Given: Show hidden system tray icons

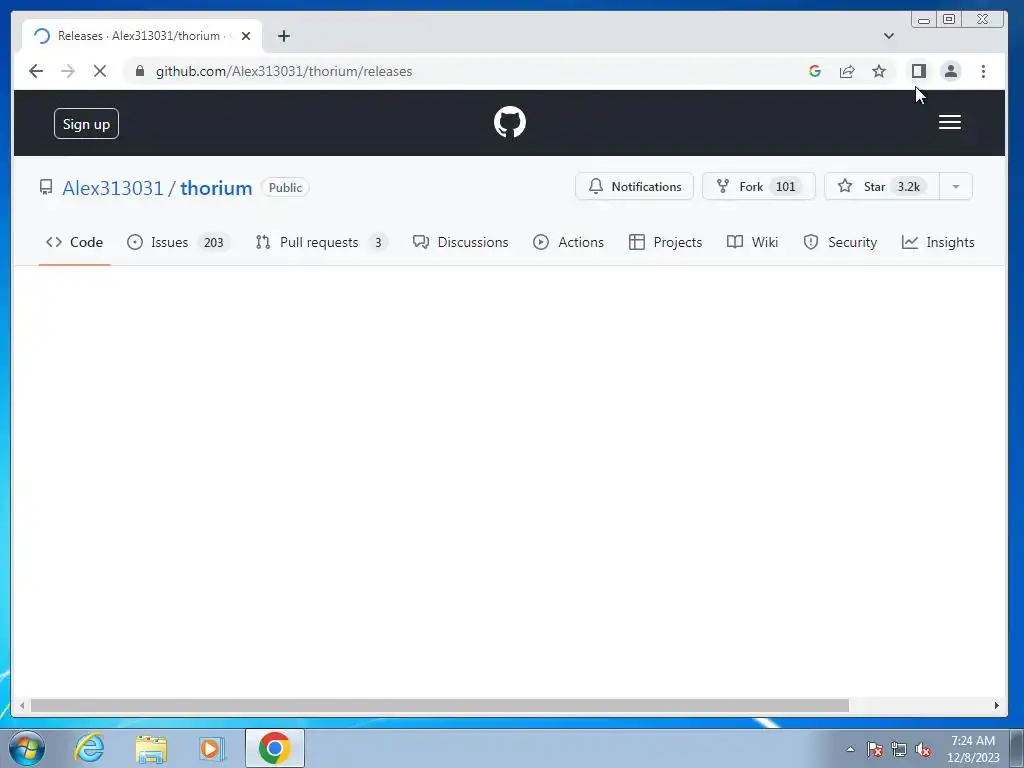Looking at the screenshot, I should coord(850,750).
